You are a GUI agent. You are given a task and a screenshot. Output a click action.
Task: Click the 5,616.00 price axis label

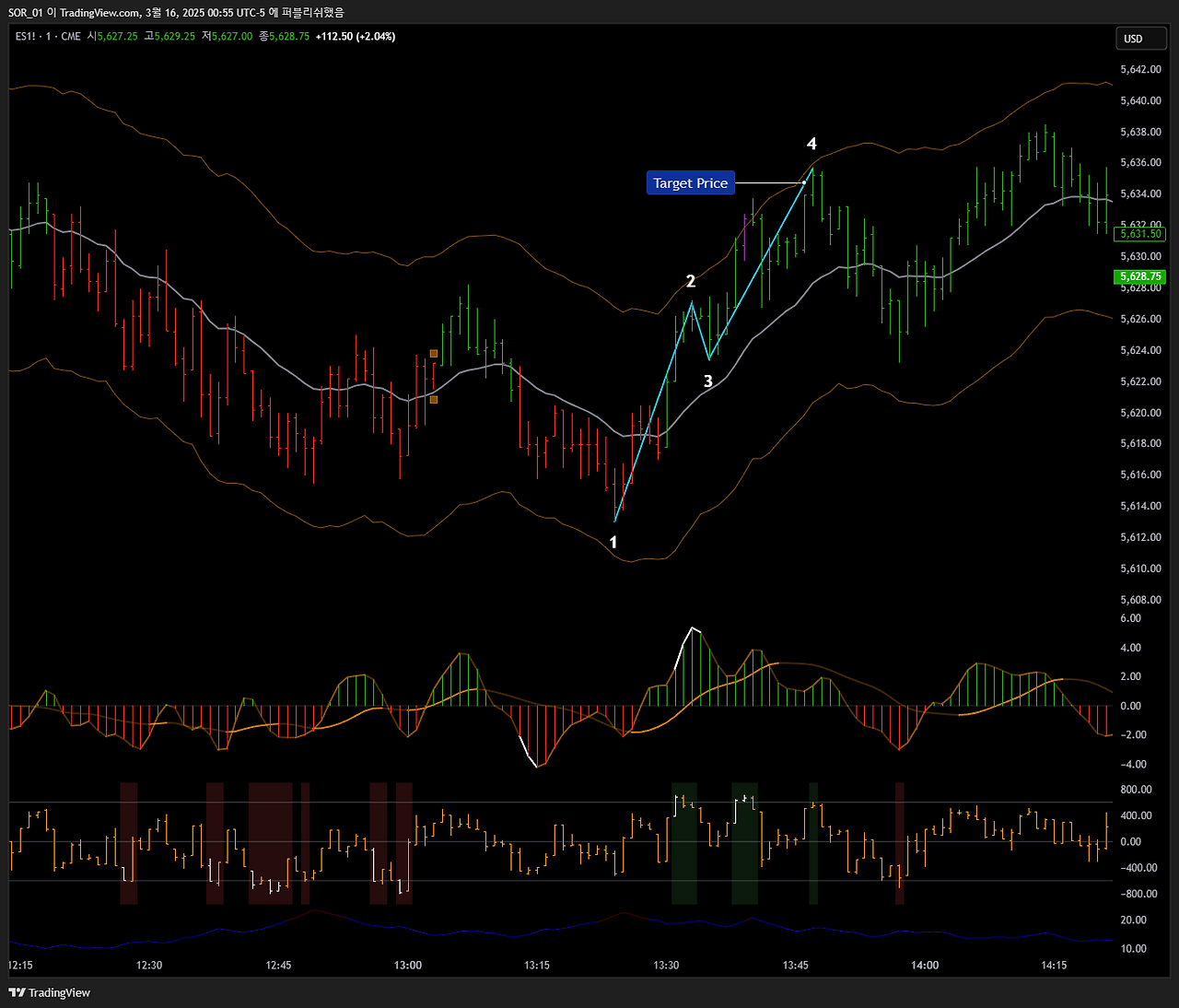(1140, 475)
